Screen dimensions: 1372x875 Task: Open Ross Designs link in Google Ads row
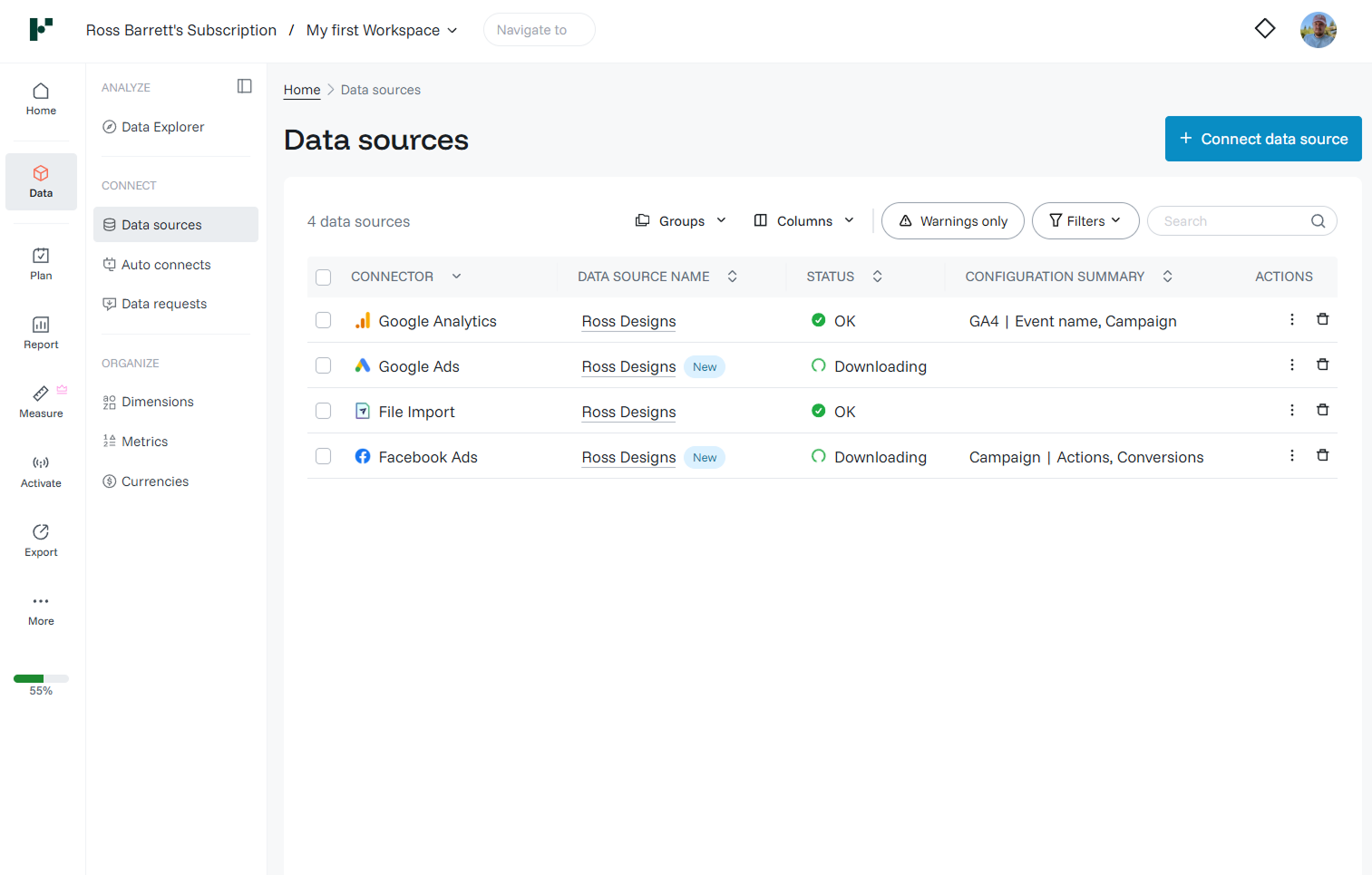(628, 366)
